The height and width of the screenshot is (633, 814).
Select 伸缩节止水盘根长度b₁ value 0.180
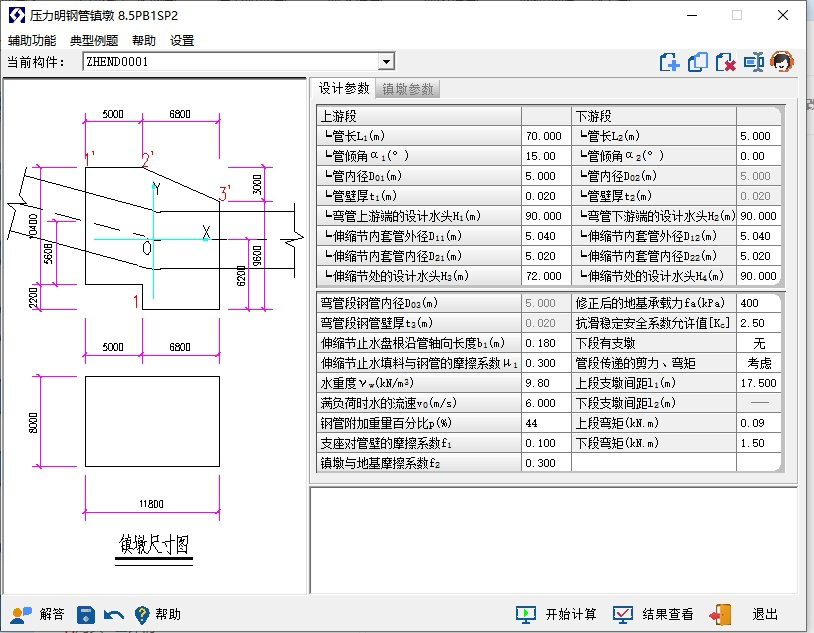pyautogui.click(x=546, y=343)
